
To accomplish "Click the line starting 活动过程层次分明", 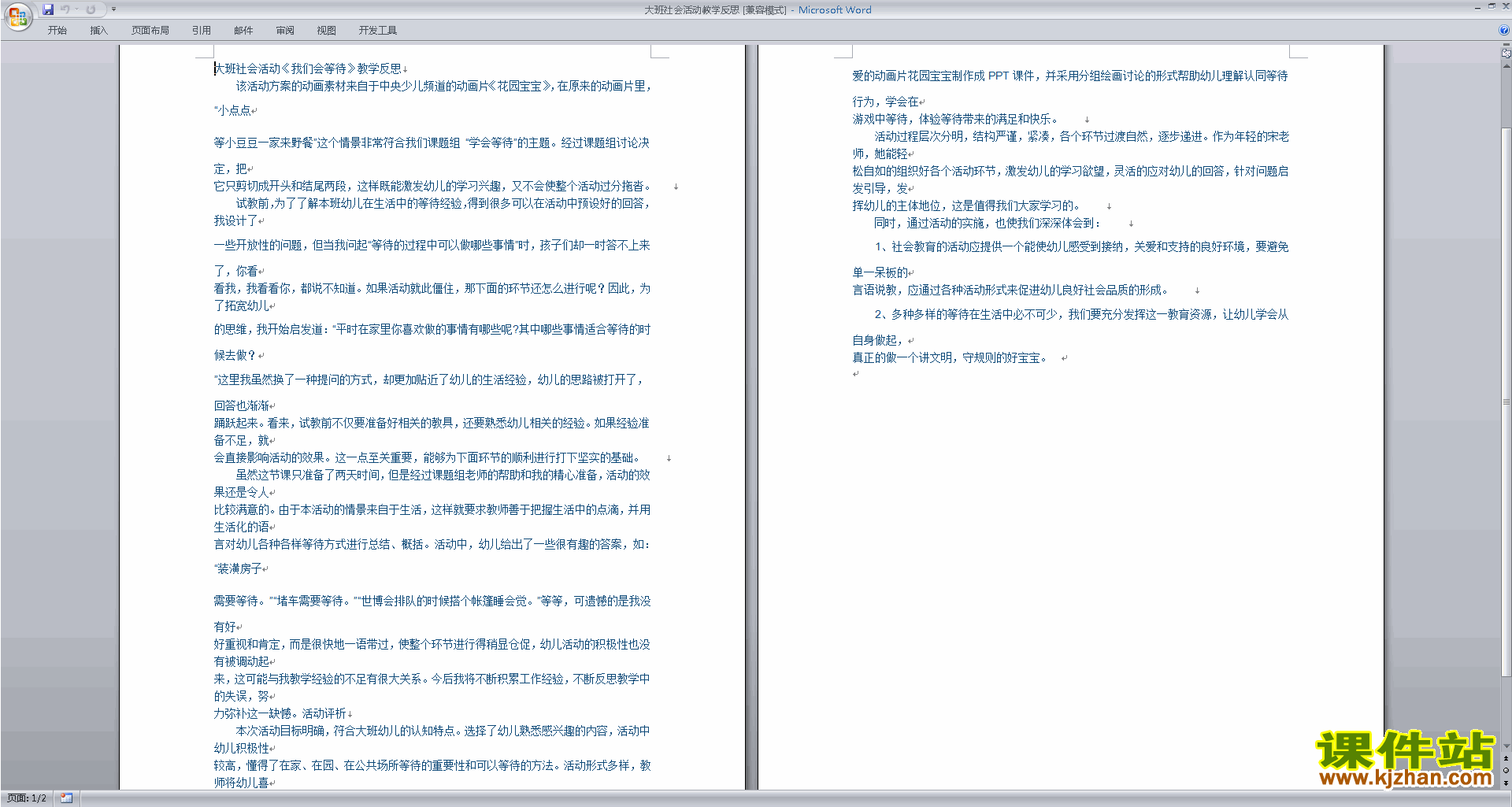I will coord(1082,137).
